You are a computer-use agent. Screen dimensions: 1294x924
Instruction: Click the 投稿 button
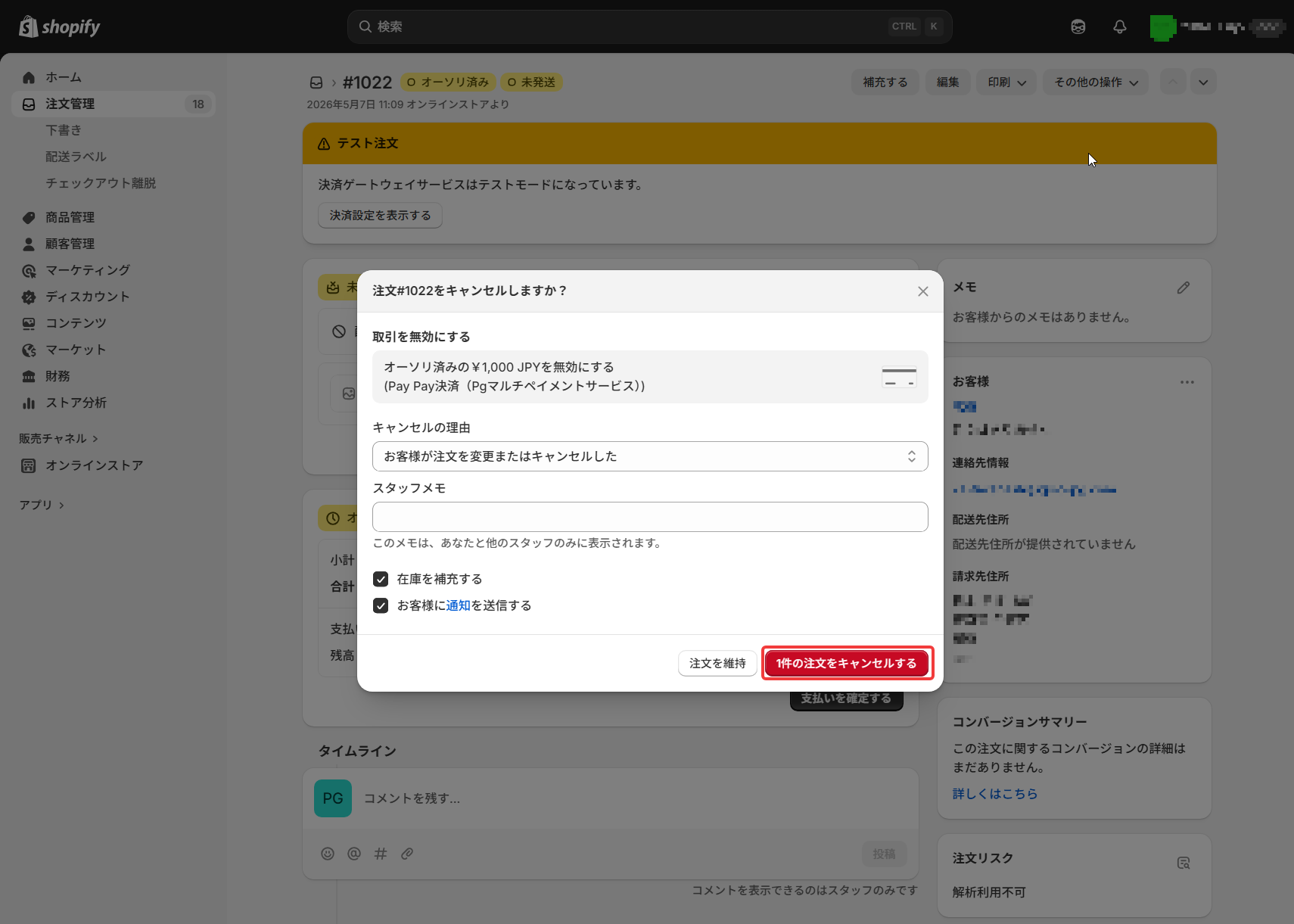(884, 854)
